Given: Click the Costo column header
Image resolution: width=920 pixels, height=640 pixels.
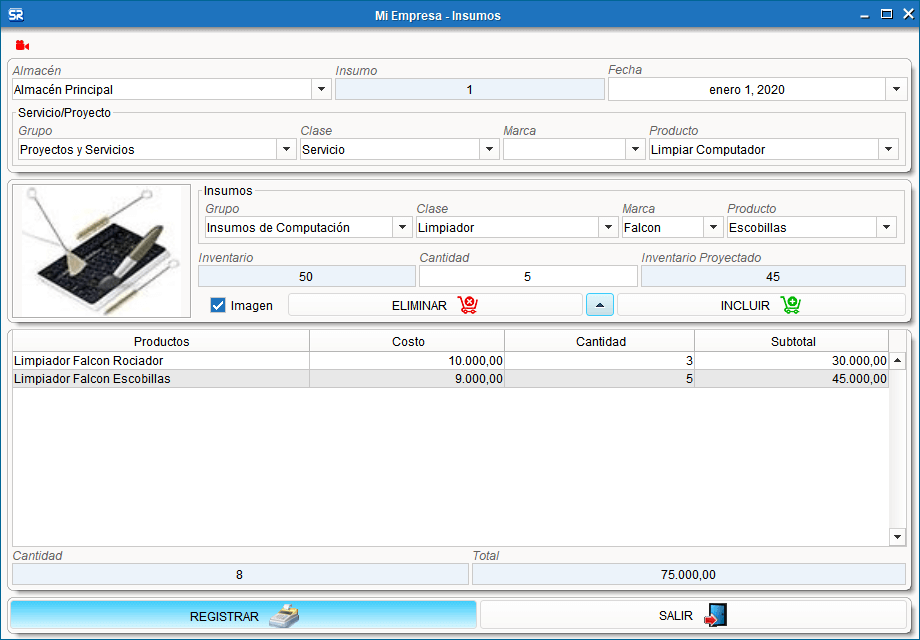Looking at the screenshot, I should 408,341.
